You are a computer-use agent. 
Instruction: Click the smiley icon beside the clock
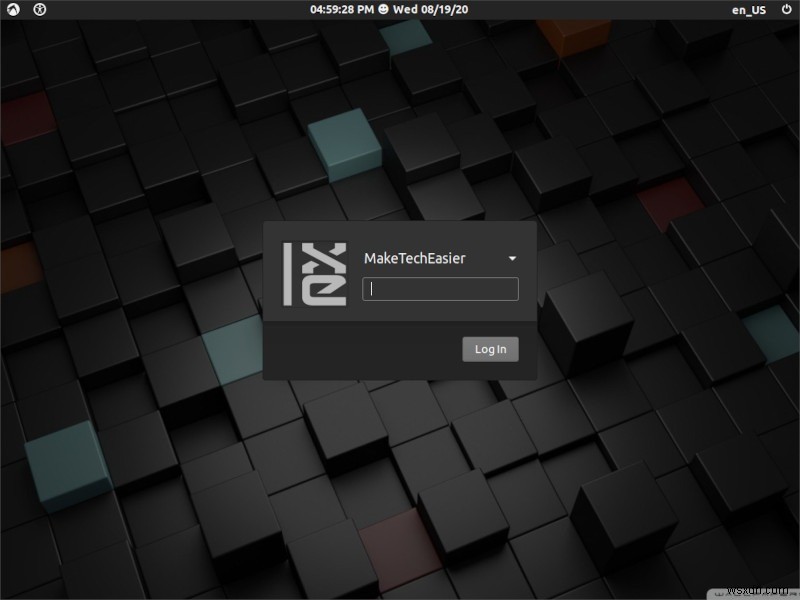pos(385,10)
